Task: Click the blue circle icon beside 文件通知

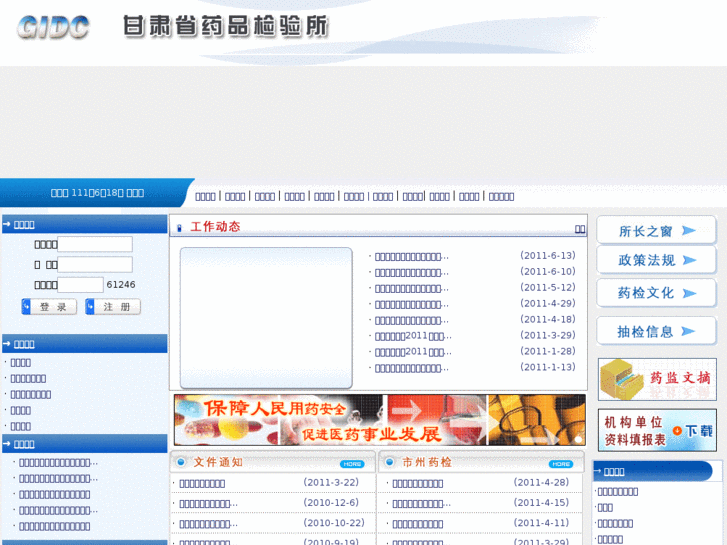Action: (181, 462)
